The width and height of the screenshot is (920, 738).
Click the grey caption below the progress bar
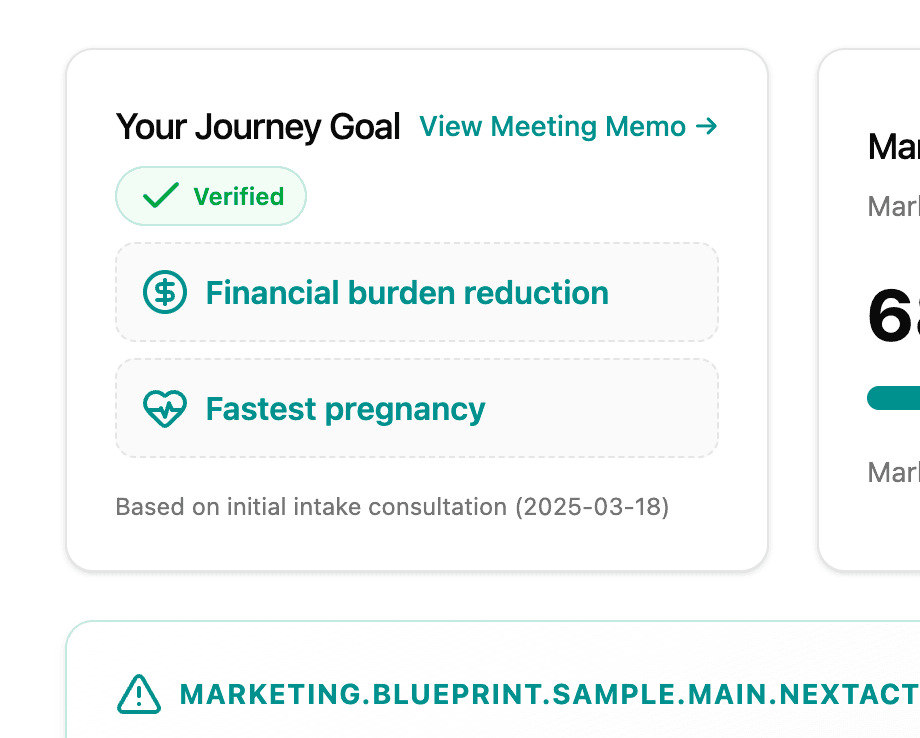pyautogui.click(x=893, y=472)
